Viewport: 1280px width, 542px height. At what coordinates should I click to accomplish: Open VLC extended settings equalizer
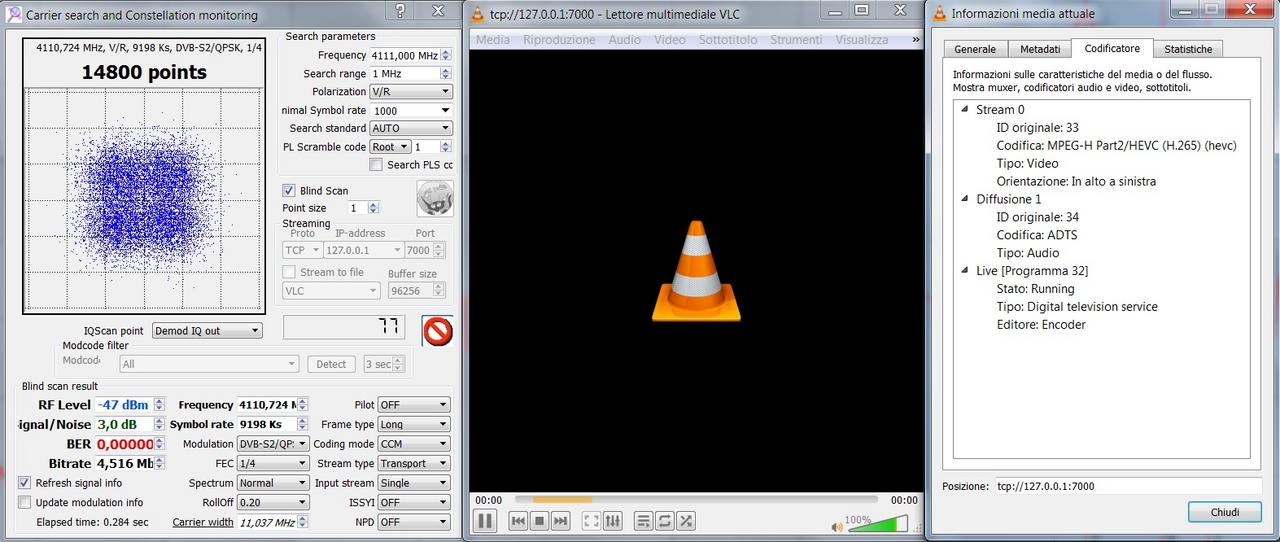[613, 521]
